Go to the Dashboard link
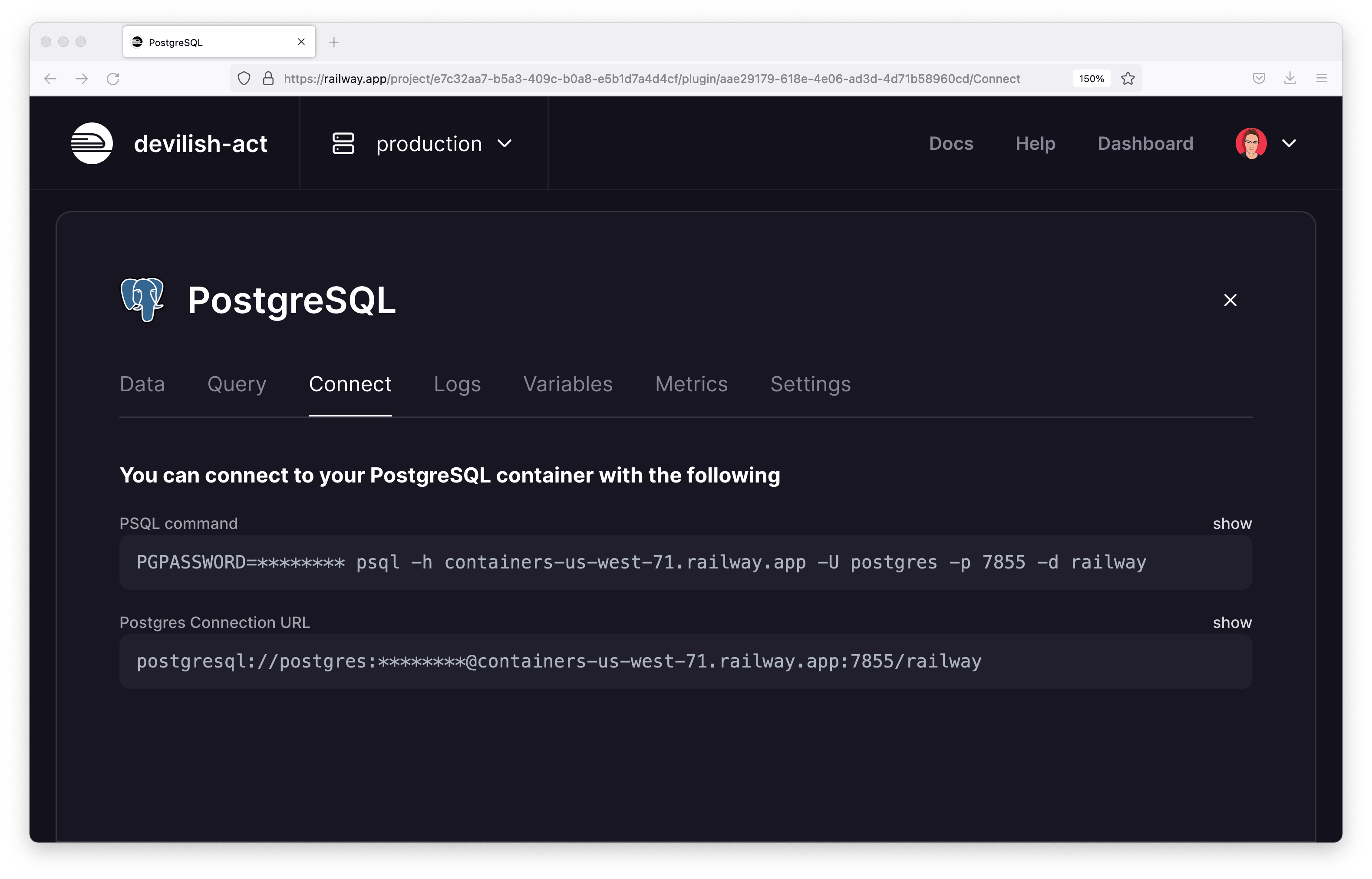The height and width of the screenshot is (879, 1372). click(1145, 143)
